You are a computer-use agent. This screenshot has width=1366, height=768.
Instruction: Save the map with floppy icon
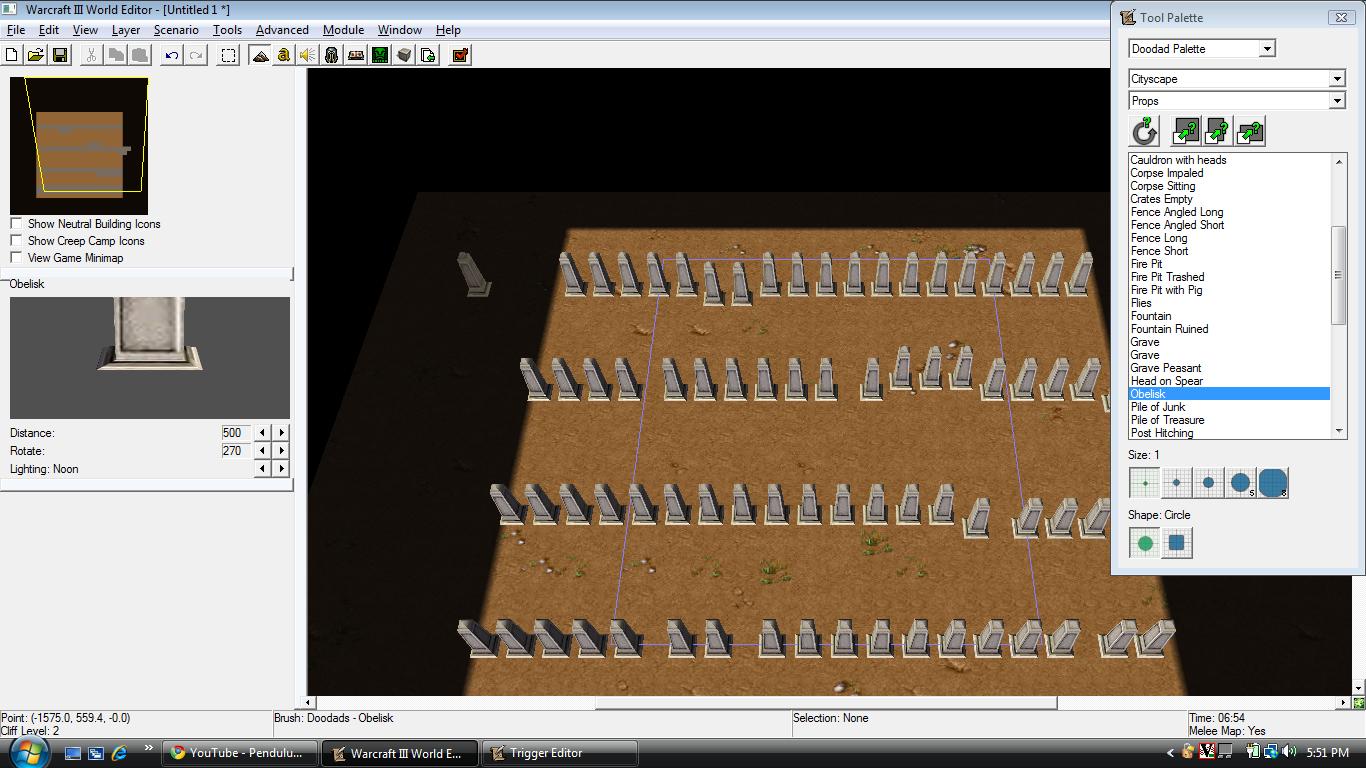coord(59,55)
